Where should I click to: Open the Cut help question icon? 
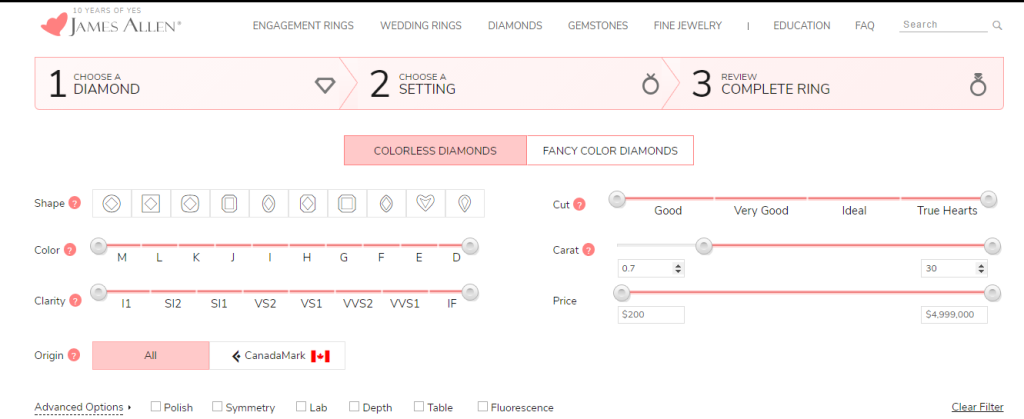click(579, 205)
